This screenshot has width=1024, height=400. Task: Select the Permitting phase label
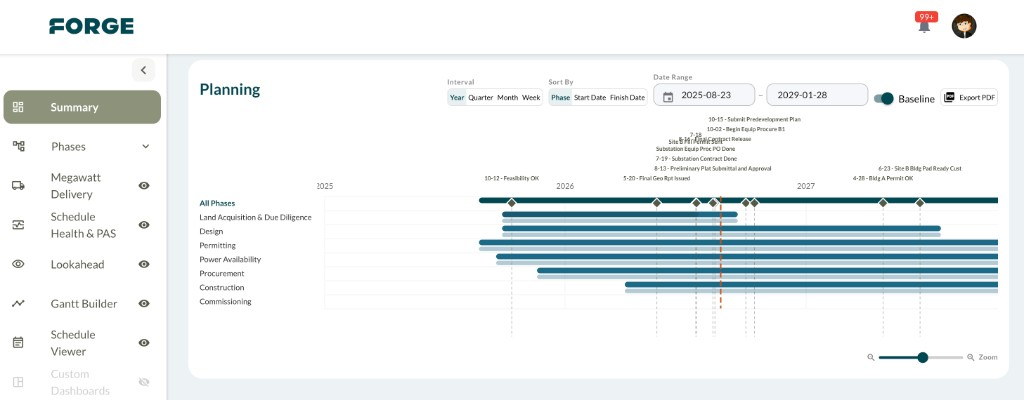click(x=217, y=245)
